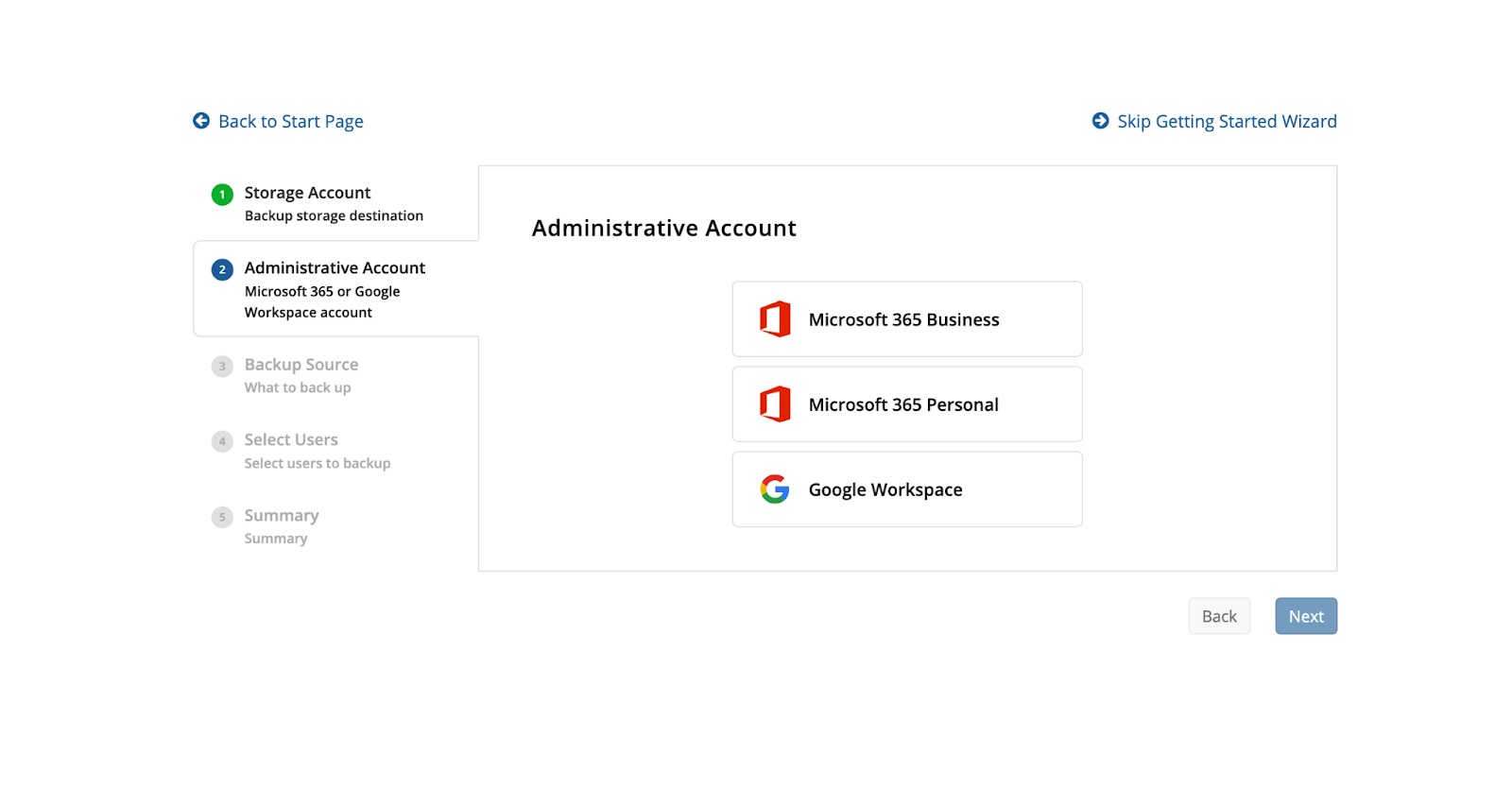Click the grey step 4 circle icon
The height and width of the screenshot is (806, 1512).
[222, 441]
